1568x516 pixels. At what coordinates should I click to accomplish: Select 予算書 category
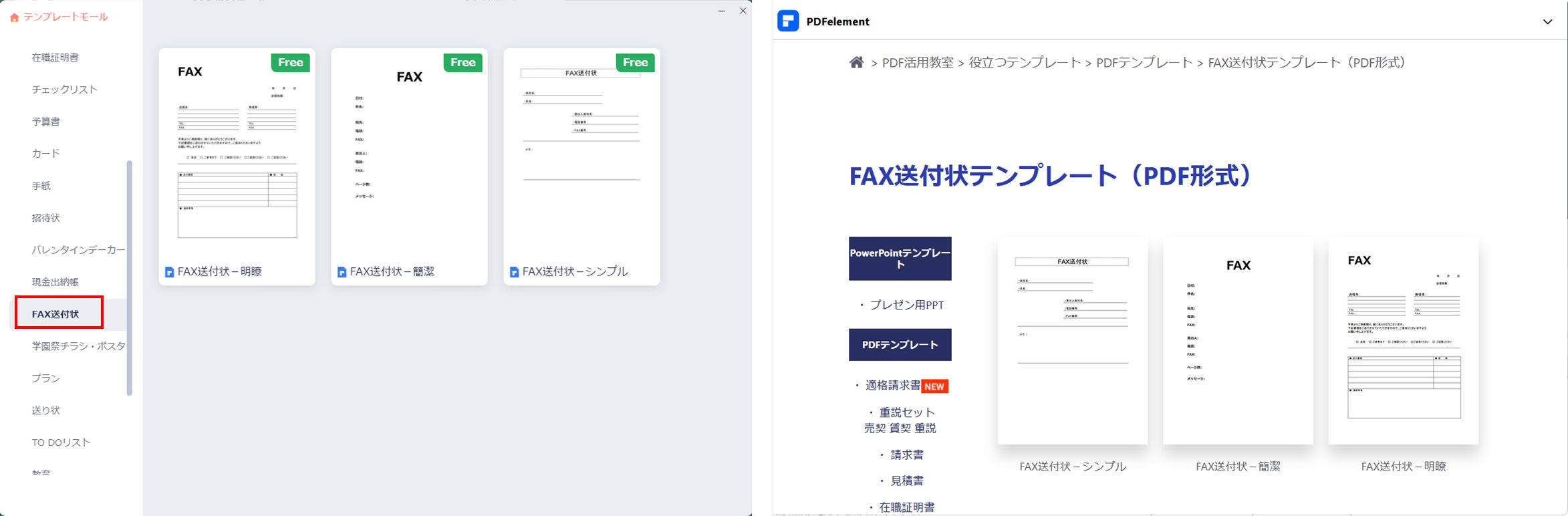[x=46, y=122]
